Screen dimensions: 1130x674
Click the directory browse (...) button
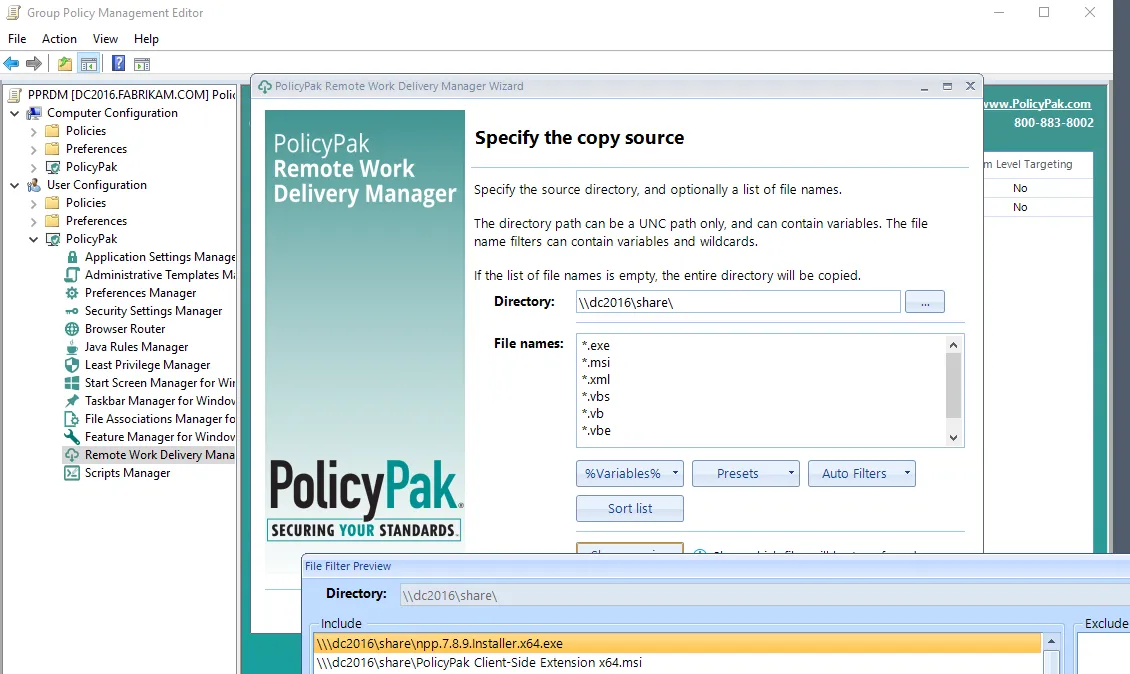(x=925, y=302)
